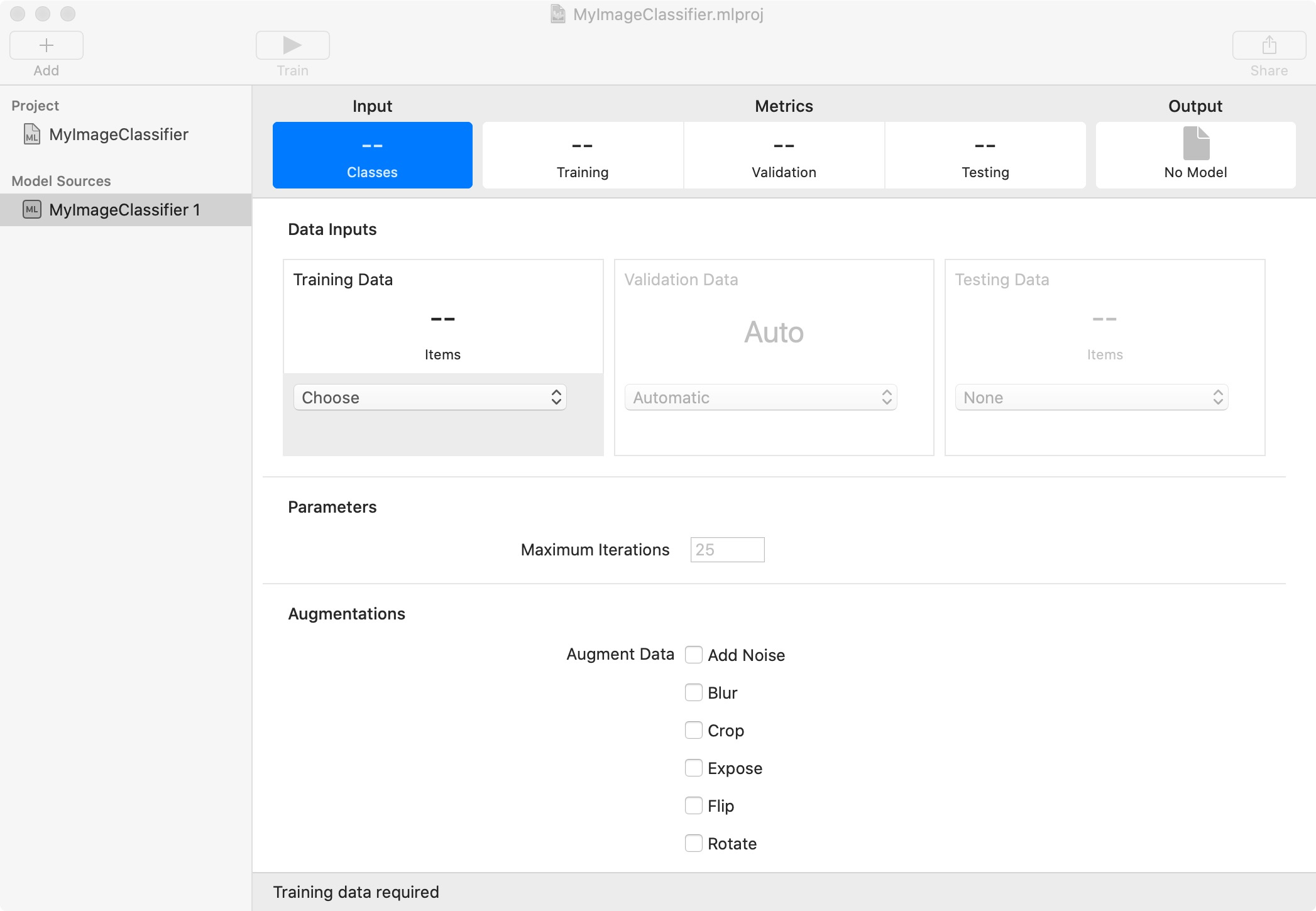Open the Testing metrics tab
Viewport: 1316px width, 911px height.
[985, 156]
